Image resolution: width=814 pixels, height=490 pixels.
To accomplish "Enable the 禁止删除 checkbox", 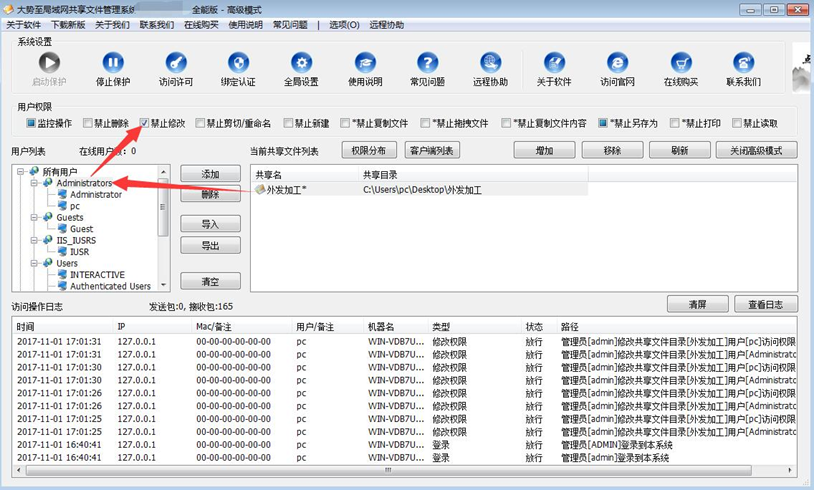I will click(88, 123).
